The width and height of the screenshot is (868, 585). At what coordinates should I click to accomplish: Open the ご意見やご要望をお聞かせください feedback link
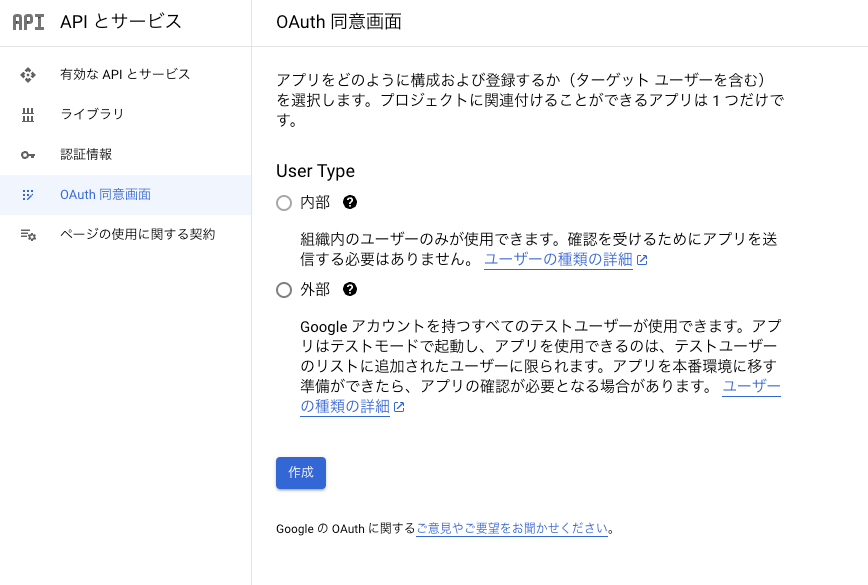[x=512, y=529]
